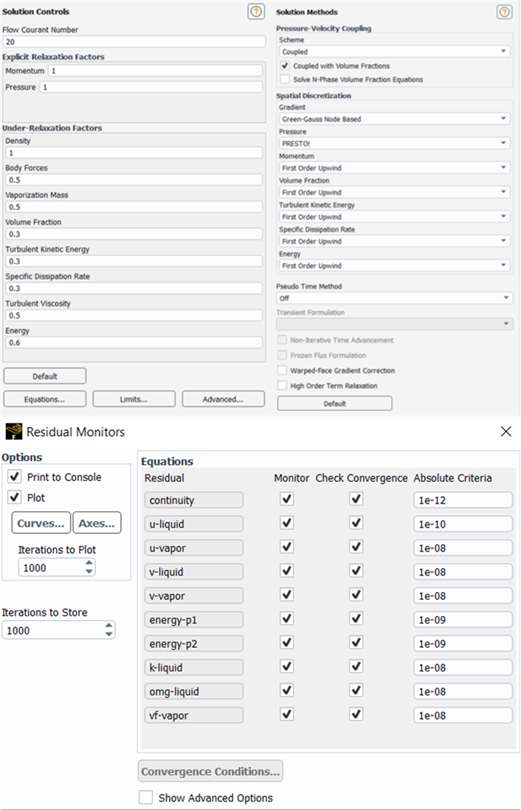Open the Pseudo Time Method dropdown

pos(394,298)
